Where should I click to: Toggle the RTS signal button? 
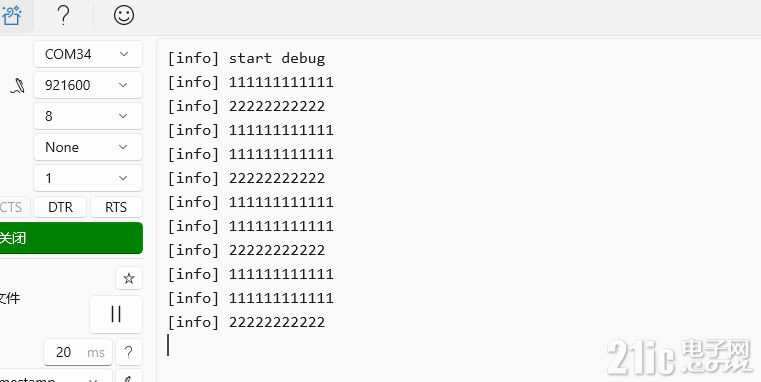click(x=116, y=207)
